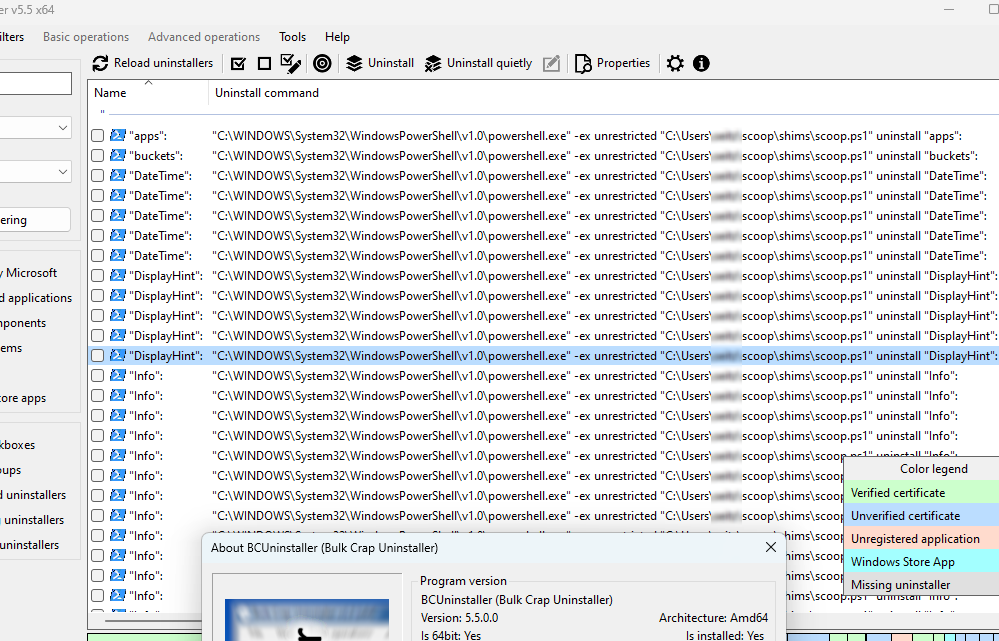Viewport: 999px width, 641px height.
Task: Open the Tools menu
Action: 292,36
